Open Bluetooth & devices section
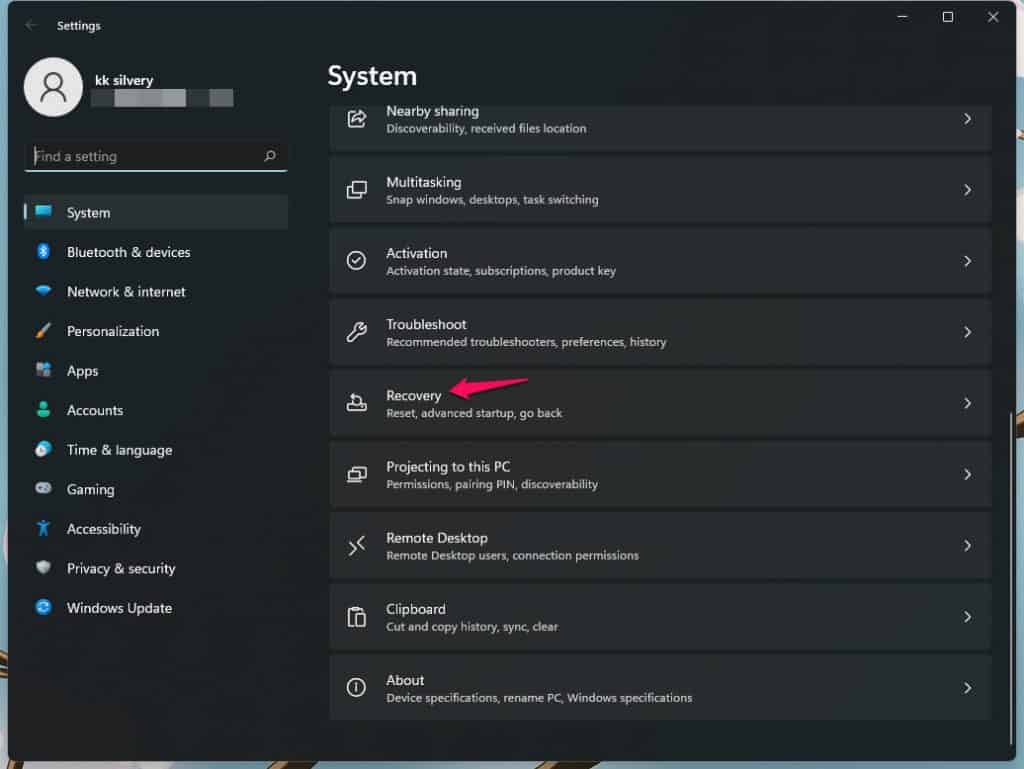1024x769 pixels. (x=129, y=252)
